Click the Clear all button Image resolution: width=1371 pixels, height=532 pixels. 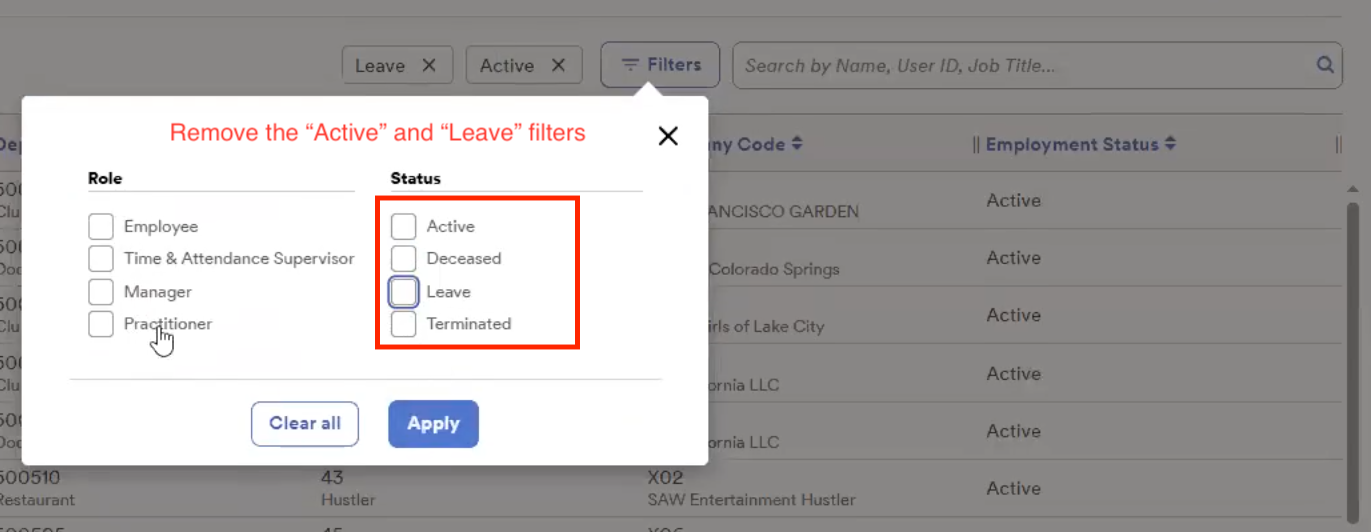point(305,424)
